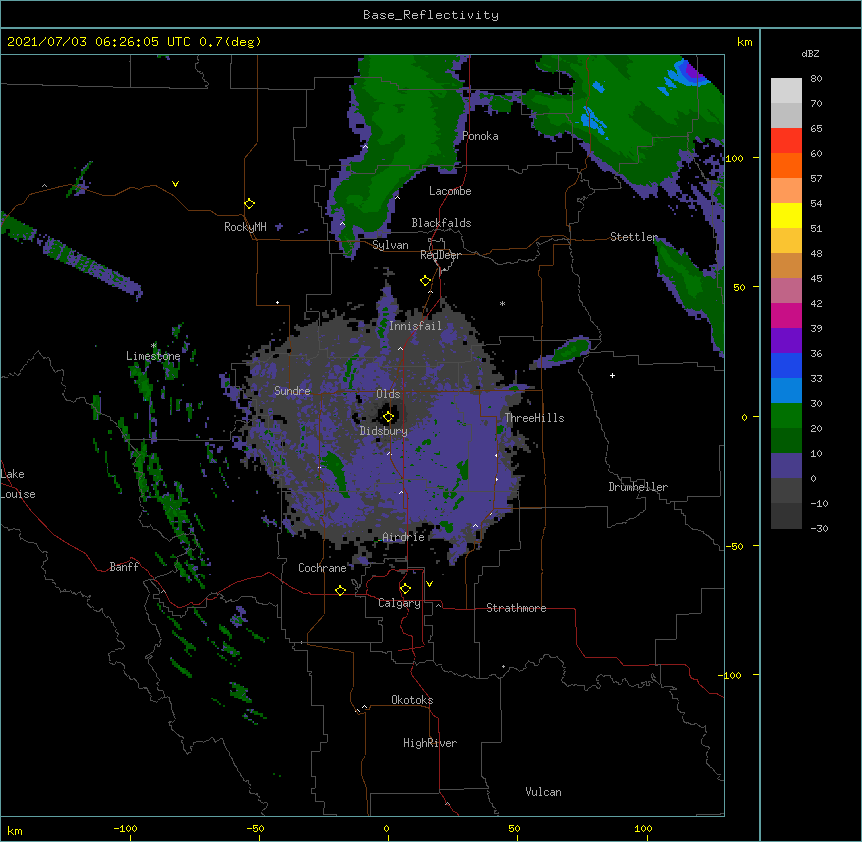The width and height of the screenshot is (862, 842).
Task: Click the -30 value in the dBZ legend
Action: pyautogui.click(x=819, y=528)
